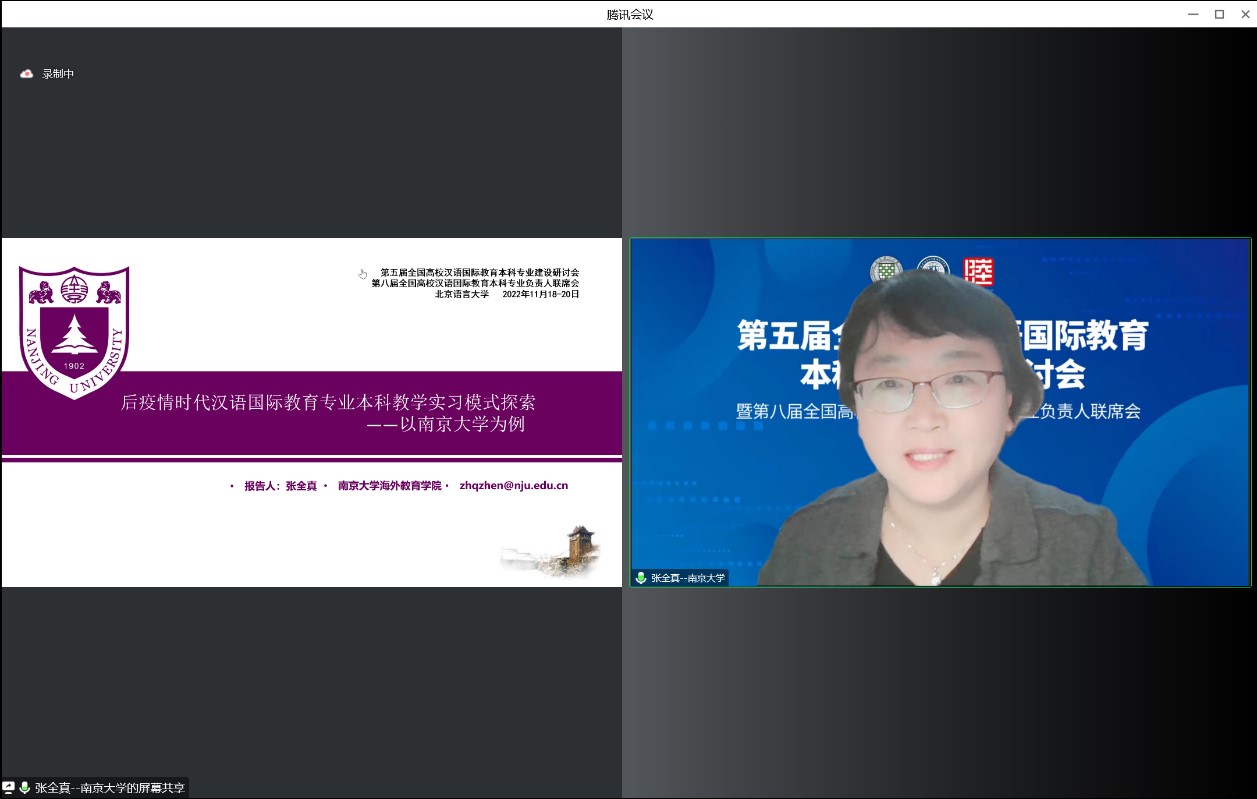Viewport: 1257px width, 799px height.
Task: Click the subtitle ——以南京大学为例
Action: click(445, 424)
